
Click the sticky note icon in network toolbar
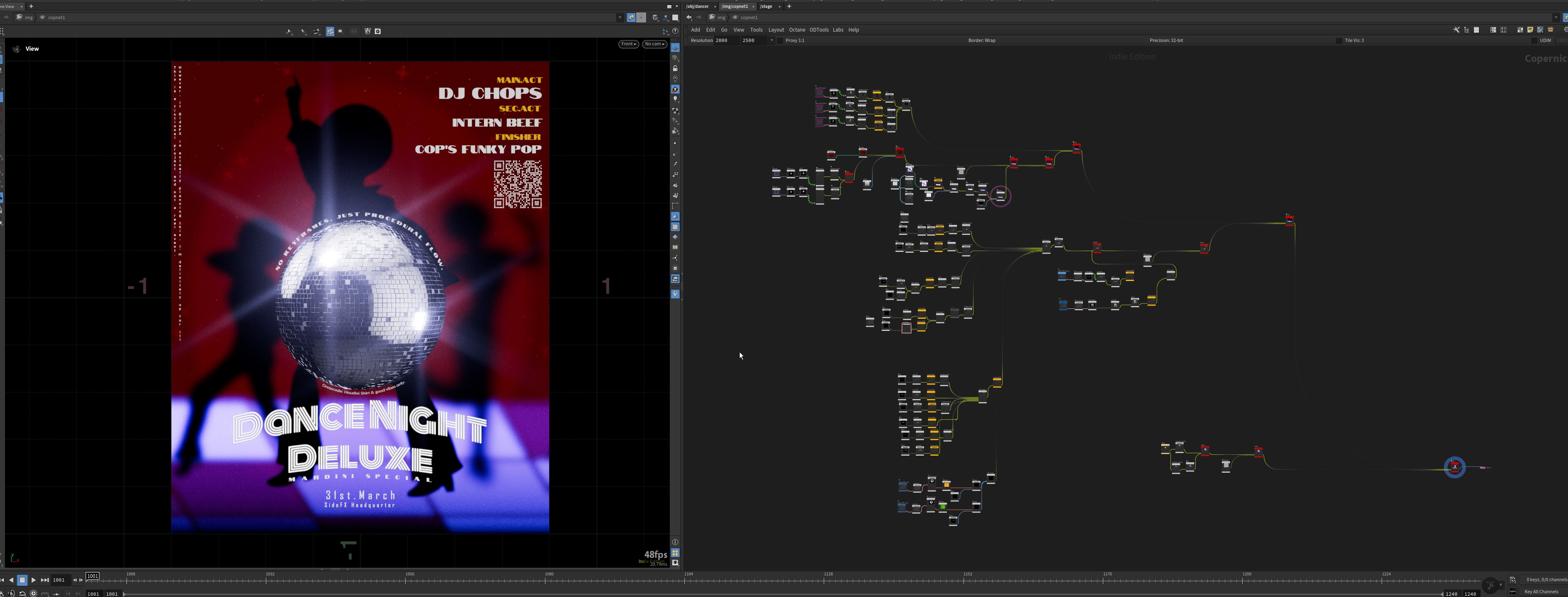[1530, 30]
